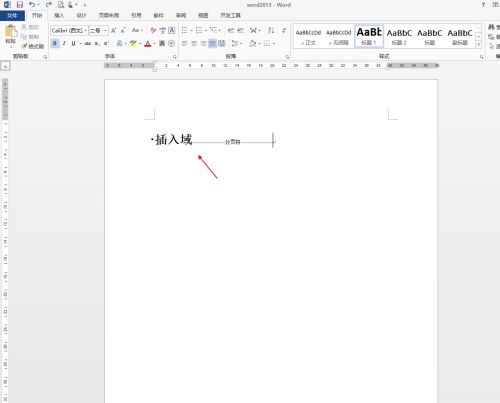Click the ruler tab selector box
The width and height of the screenshot is (500, 403).
(6, 66)
